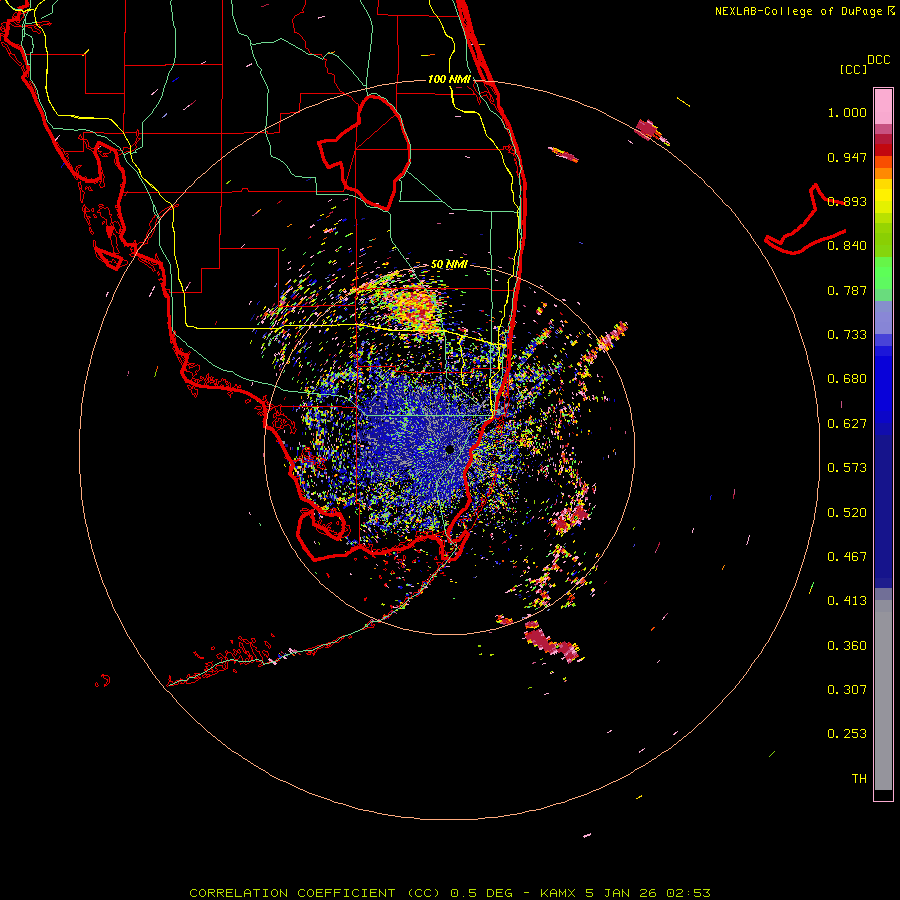Pick the bright green color bar segment
900x900 pixels.
click(x=883, y=273)
